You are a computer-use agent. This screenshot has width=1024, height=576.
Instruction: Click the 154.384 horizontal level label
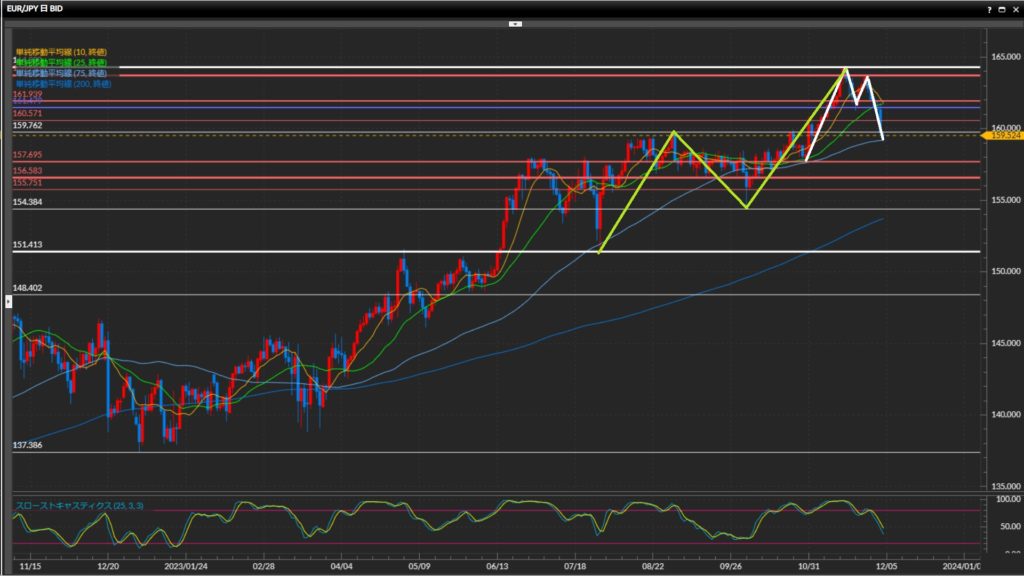(x=26, y=202)
